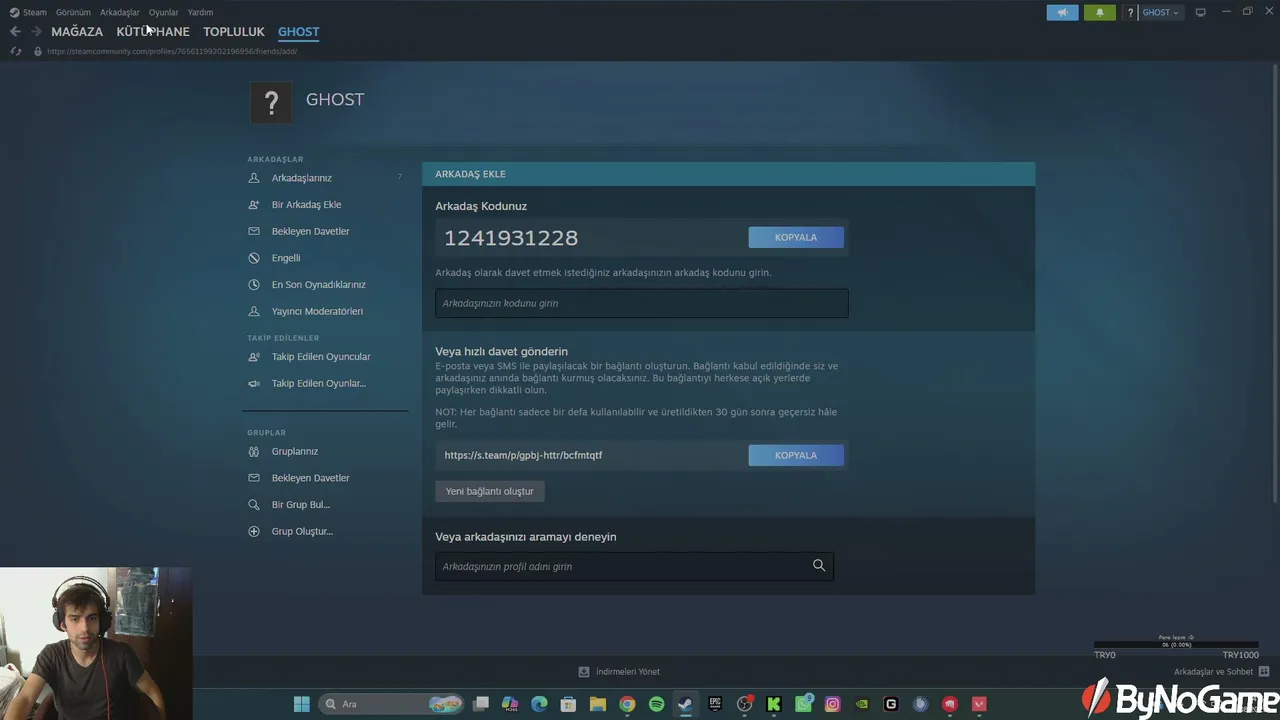Image resolution: width=1280 pixels, height=720 pixels.
Task: Open Gruplarınız in the sidebar
Action: (295, 452)
